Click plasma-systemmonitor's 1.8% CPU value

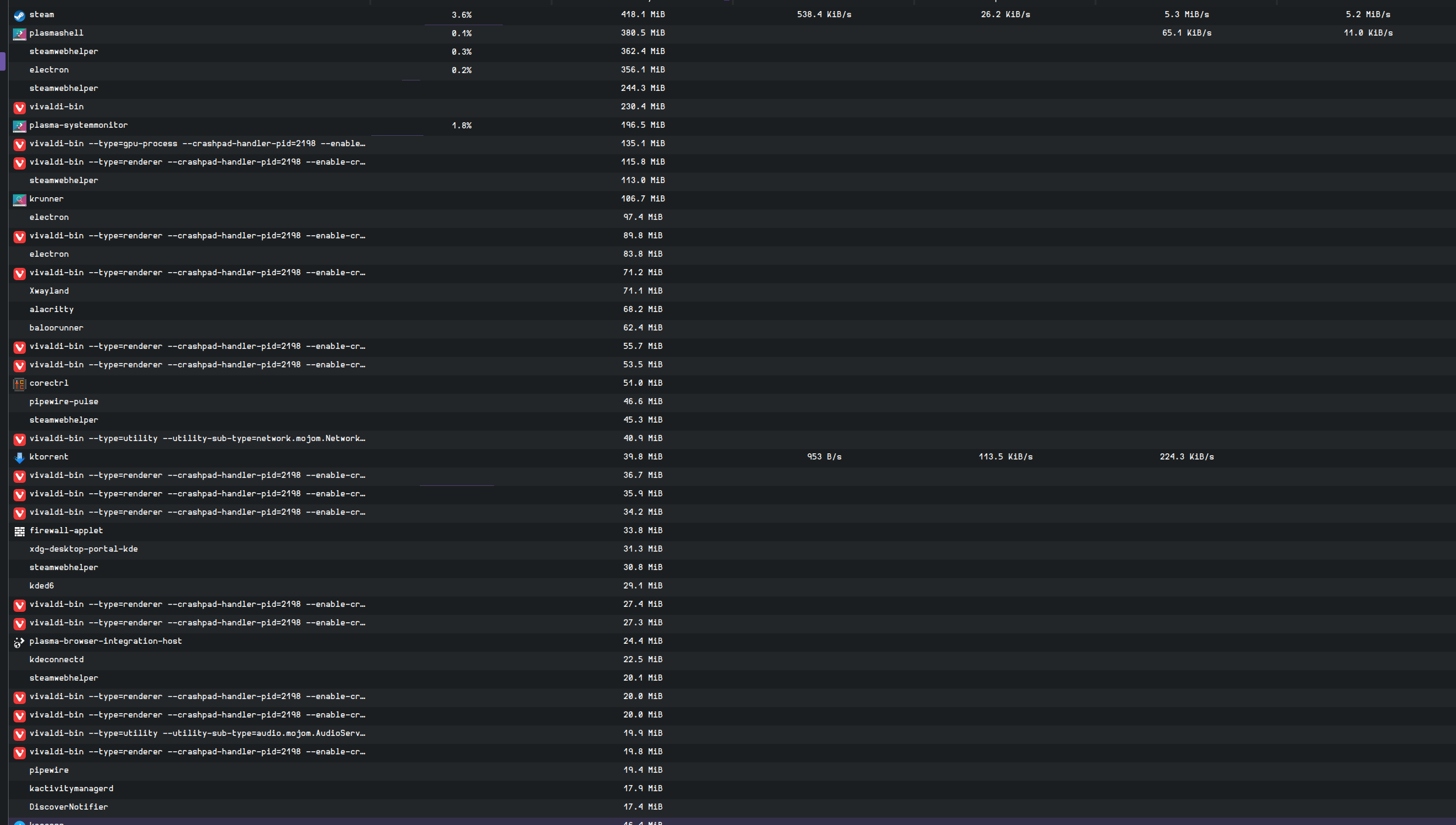[x=462, y=125]
